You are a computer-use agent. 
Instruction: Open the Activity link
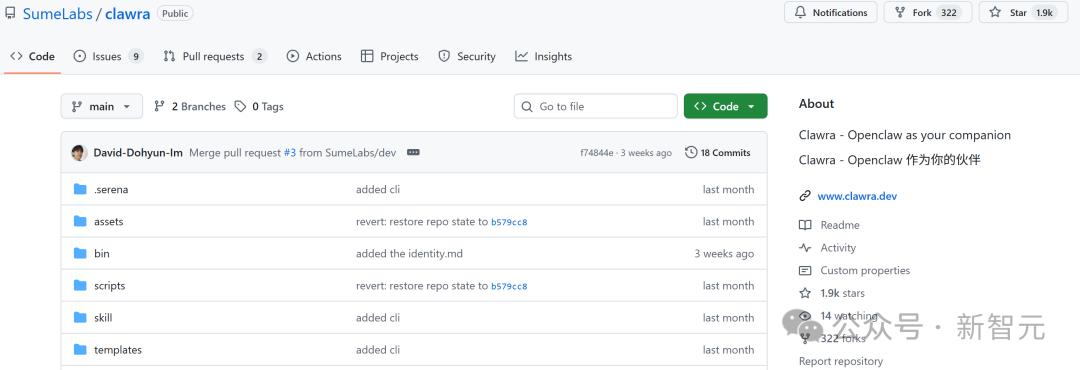[838, 248]
